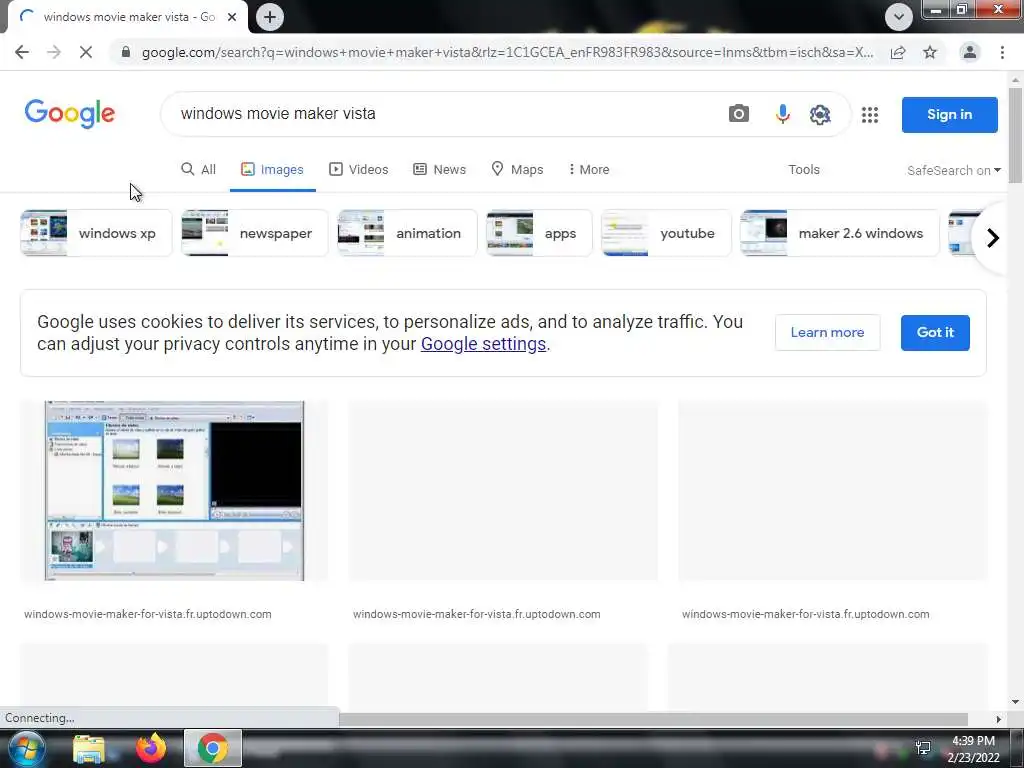Open Chrome's three-dot menu
This screenshot has width=1024, height=768.
[x=1002, y=52]
